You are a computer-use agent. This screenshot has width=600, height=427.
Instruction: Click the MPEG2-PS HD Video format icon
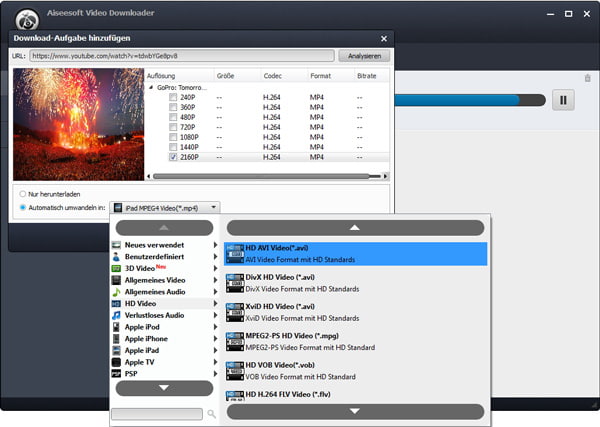235,342
